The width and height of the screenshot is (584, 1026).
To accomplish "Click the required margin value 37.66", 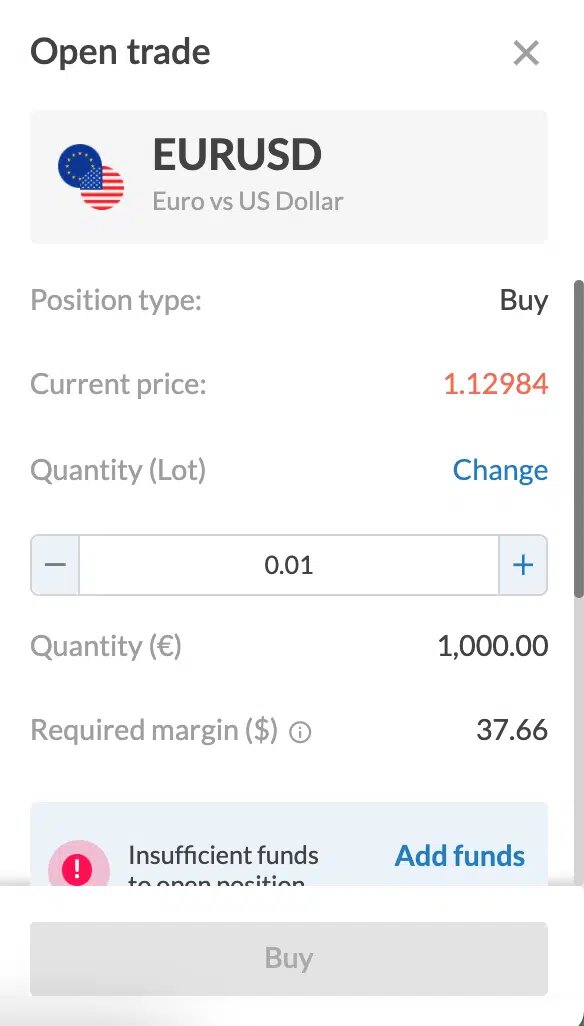I will [x=512, y=730].
